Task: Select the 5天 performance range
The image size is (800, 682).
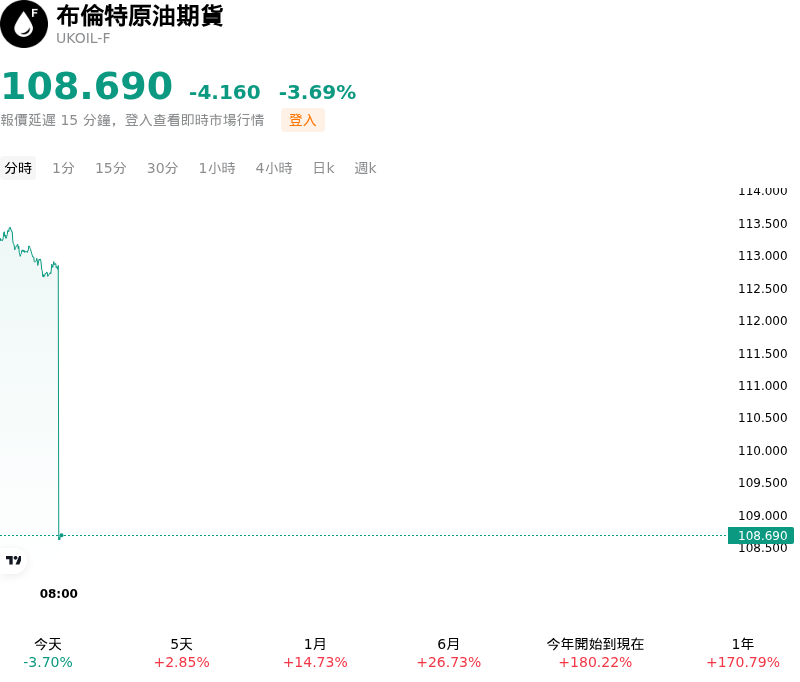Action: tap(182, 653)
